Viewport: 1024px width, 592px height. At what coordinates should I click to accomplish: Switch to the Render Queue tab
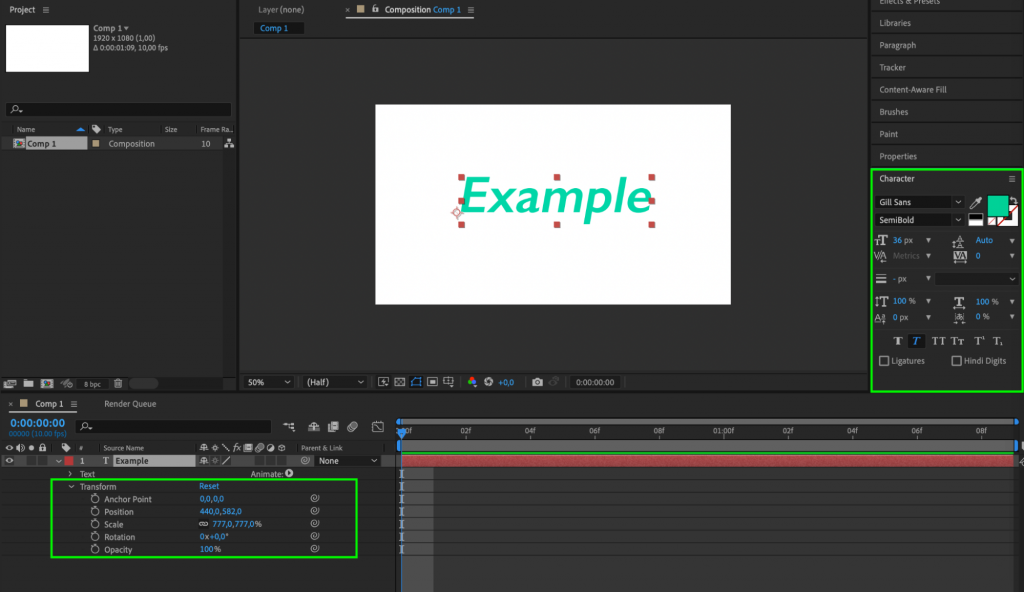(x=131, y=404)
